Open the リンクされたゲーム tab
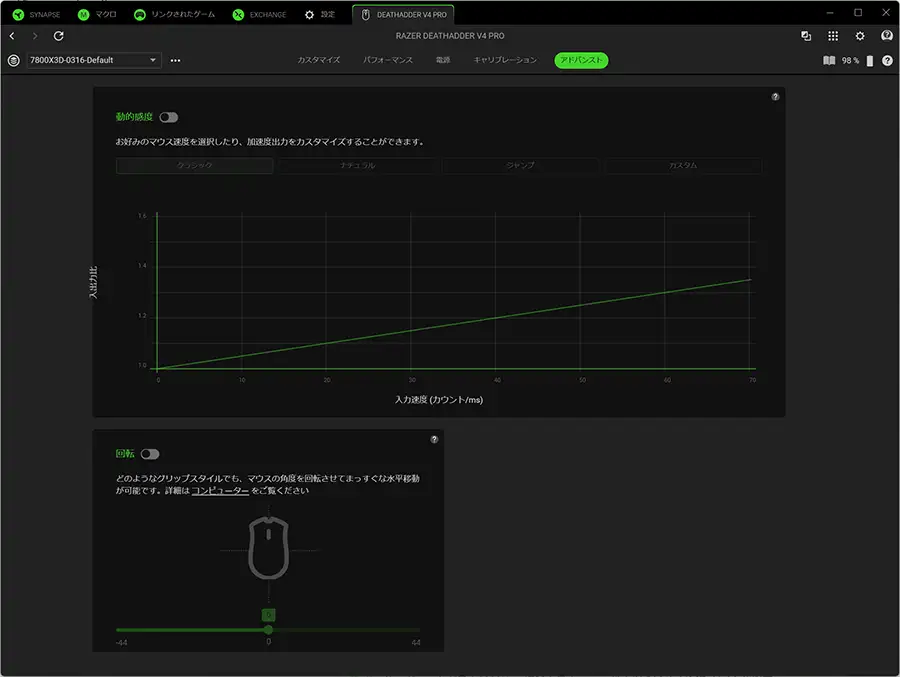900x677 pixels. (x=174, y=15)
